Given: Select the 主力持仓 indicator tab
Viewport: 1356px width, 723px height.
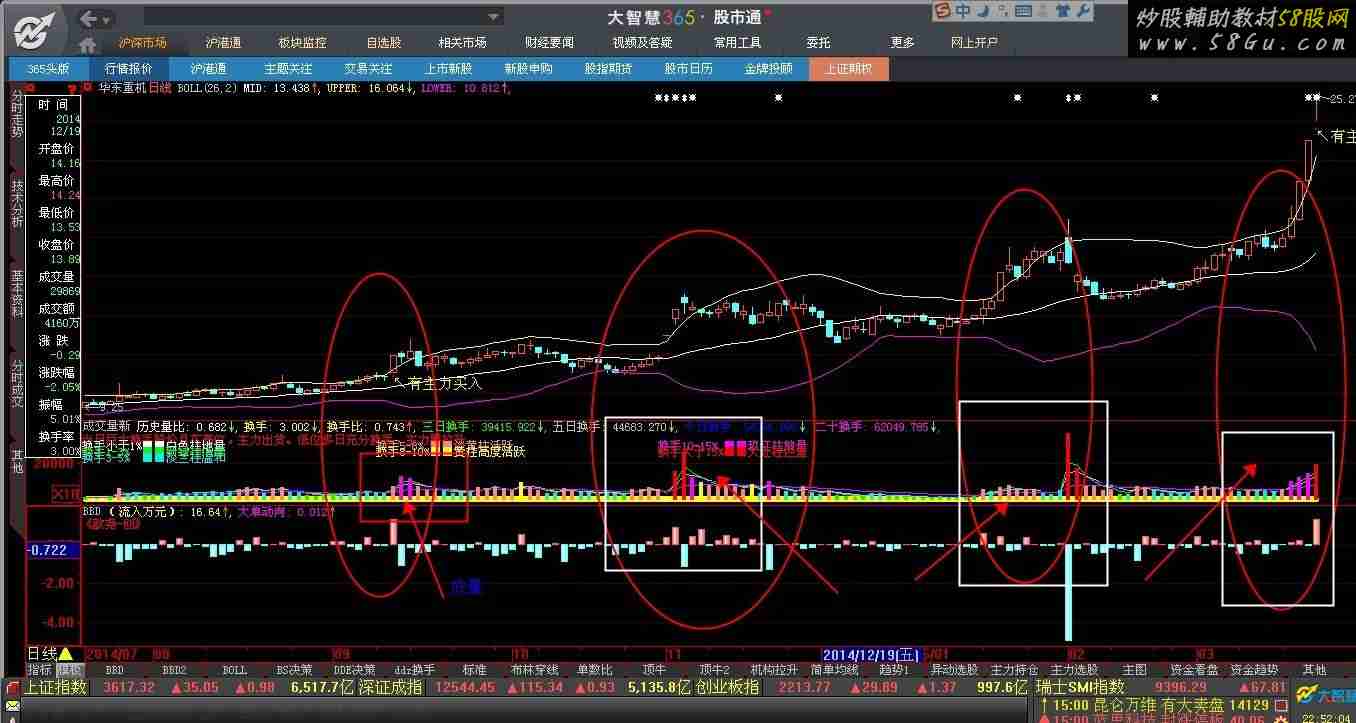Looking at the screenshot, I should 1015,670.
